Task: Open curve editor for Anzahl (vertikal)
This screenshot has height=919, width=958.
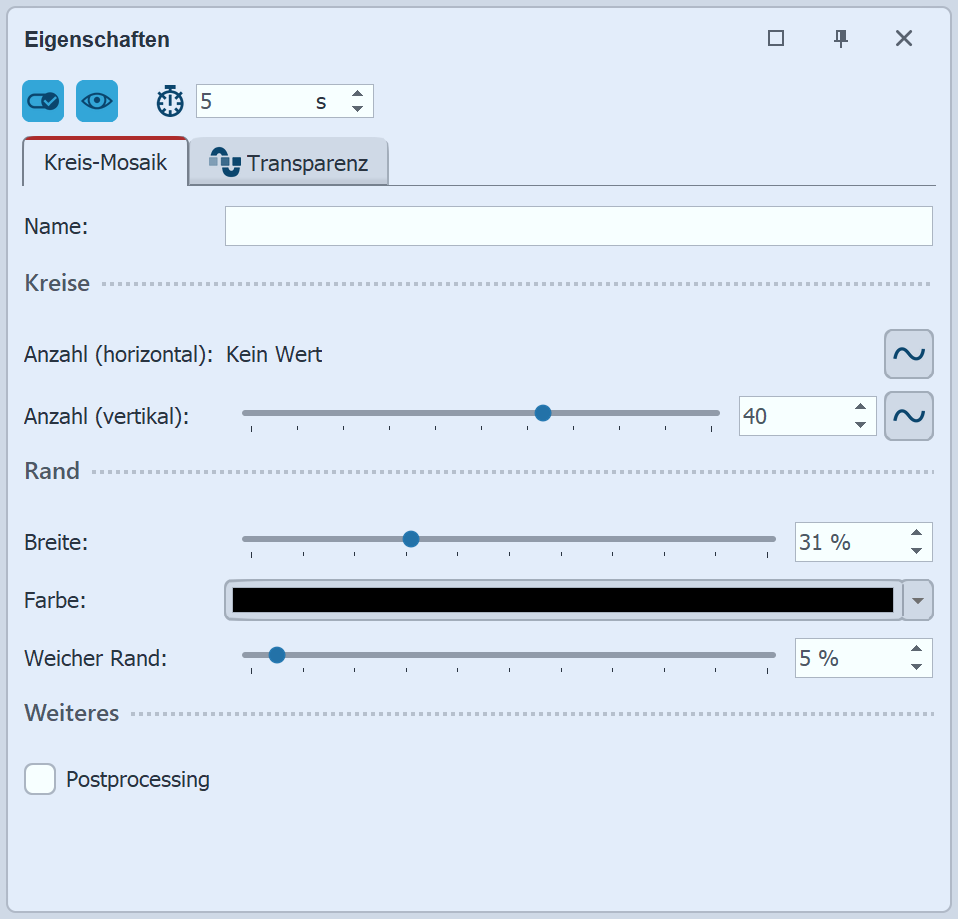Action: [x=908, y=416]
